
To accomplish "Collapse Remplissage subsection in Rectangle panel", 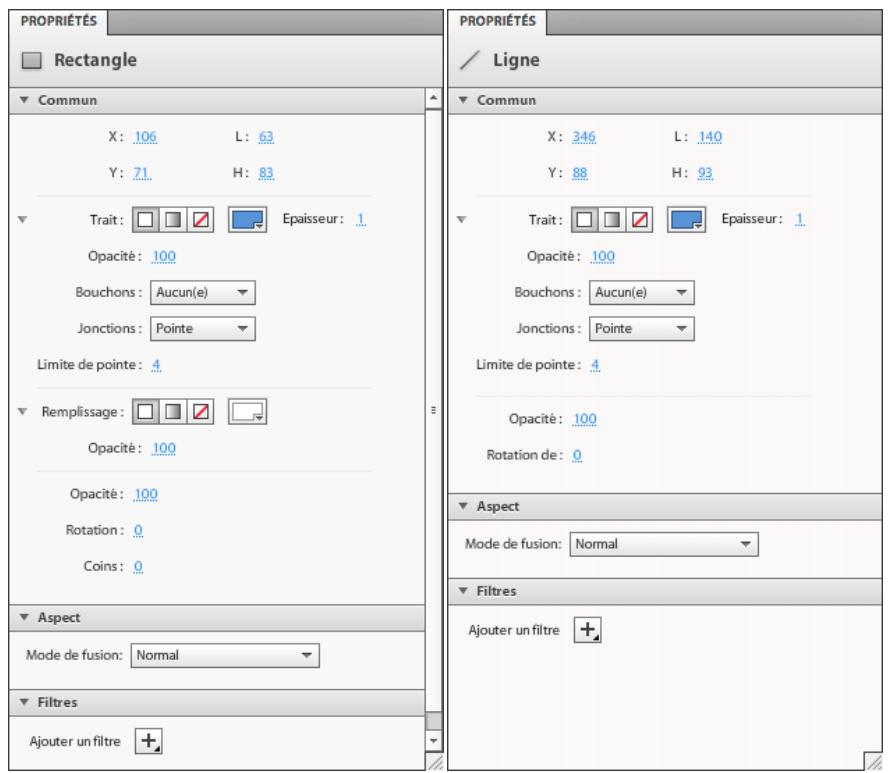I will (x=23, y=411).
